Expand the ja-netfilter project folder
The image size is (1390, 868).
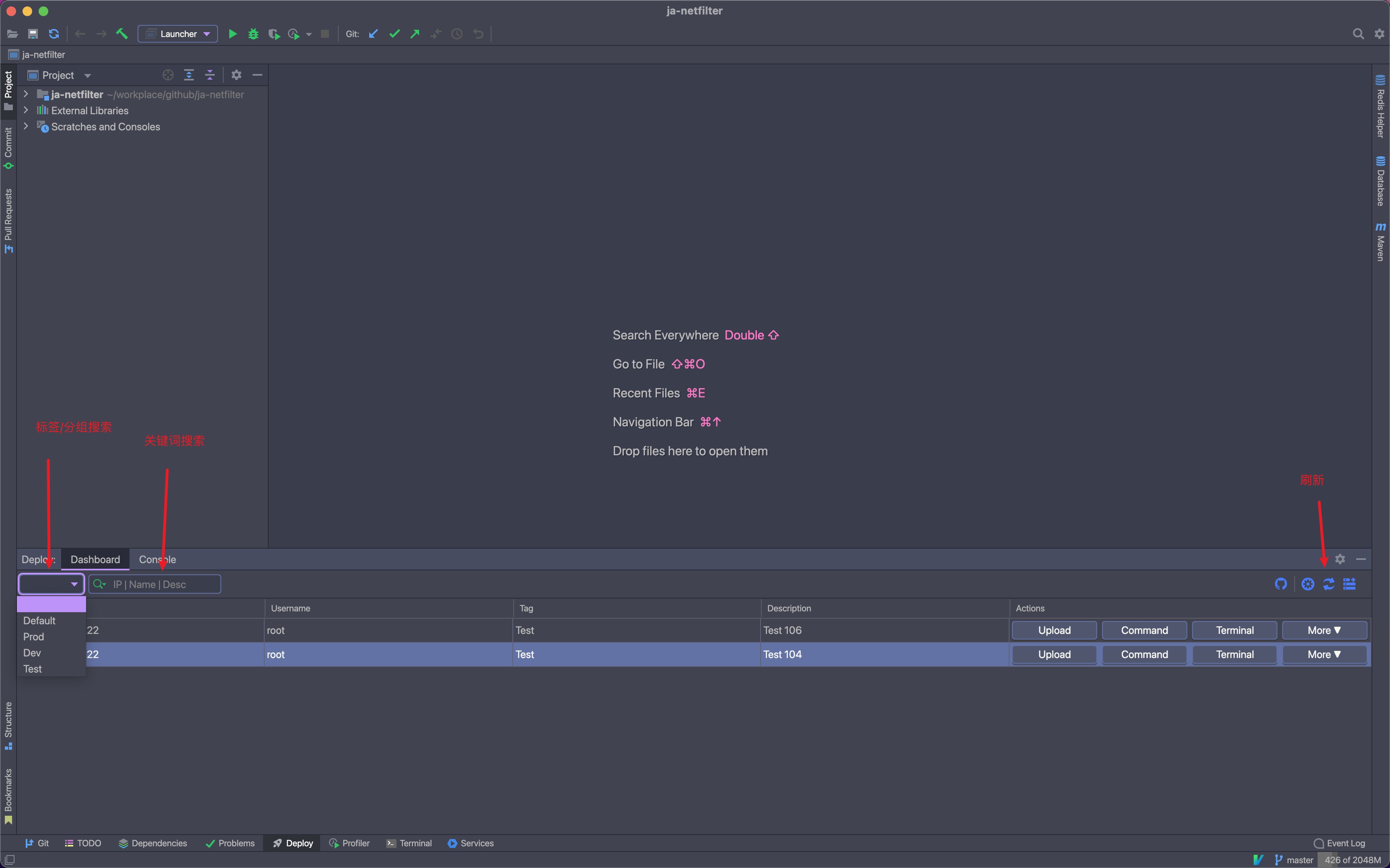26,94
